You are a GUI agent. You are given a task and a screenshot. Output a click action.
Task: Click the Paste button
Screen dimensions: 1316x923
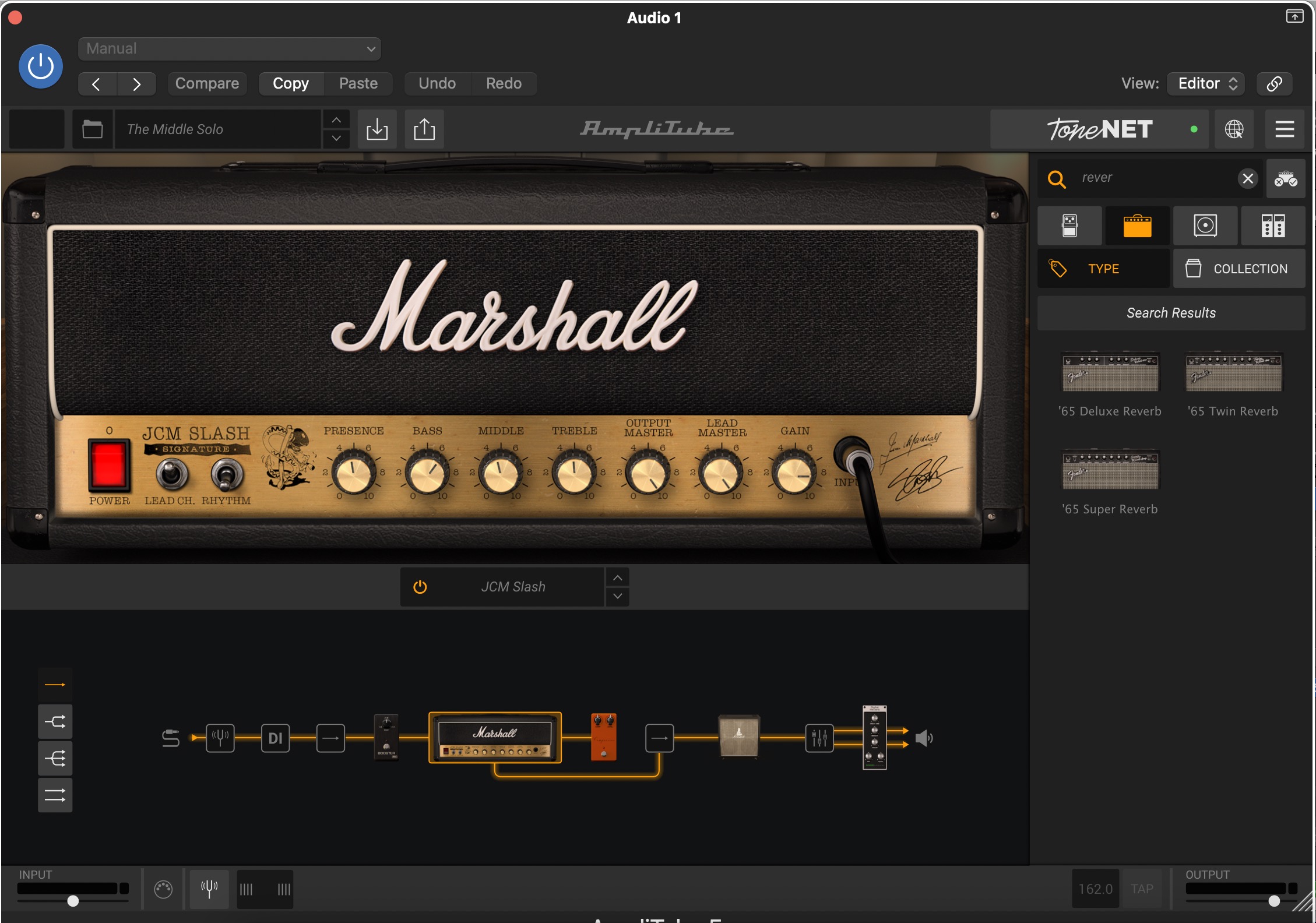point(358,84)
